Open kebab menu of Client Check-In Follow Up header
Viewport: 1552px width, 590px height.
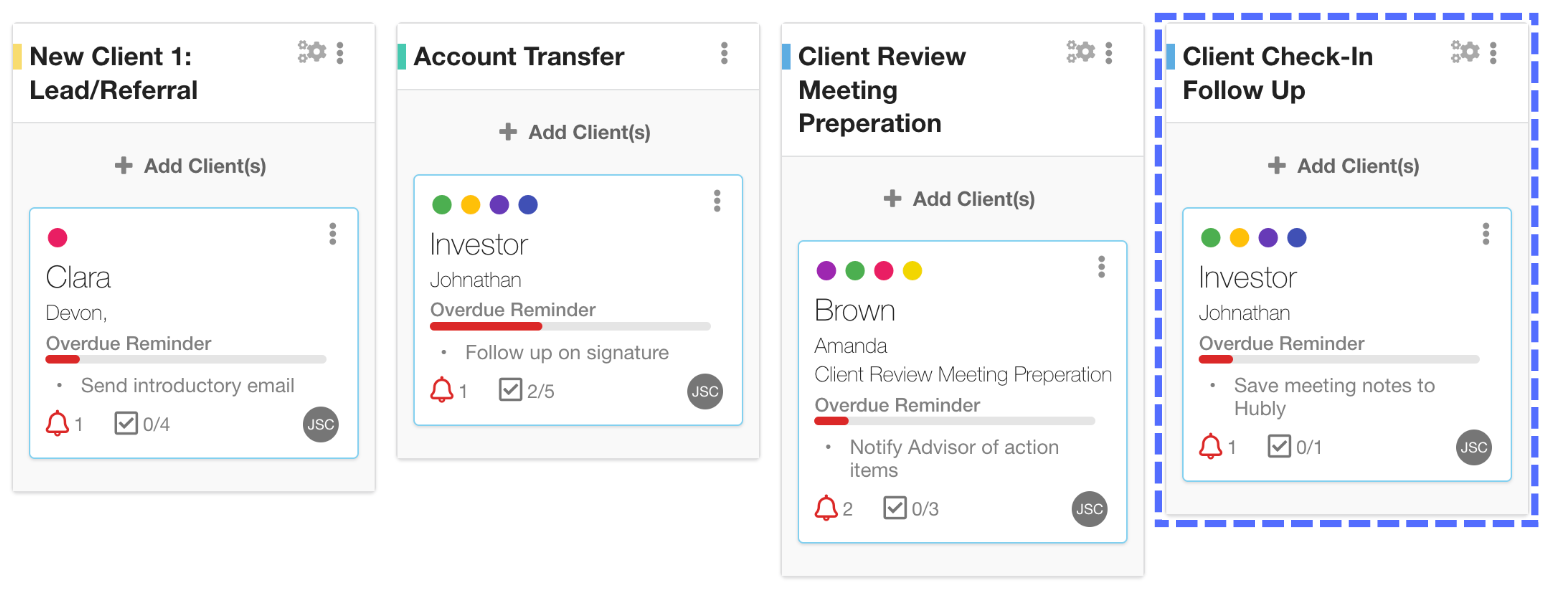pyautogui.click(x=1493, y=53)
